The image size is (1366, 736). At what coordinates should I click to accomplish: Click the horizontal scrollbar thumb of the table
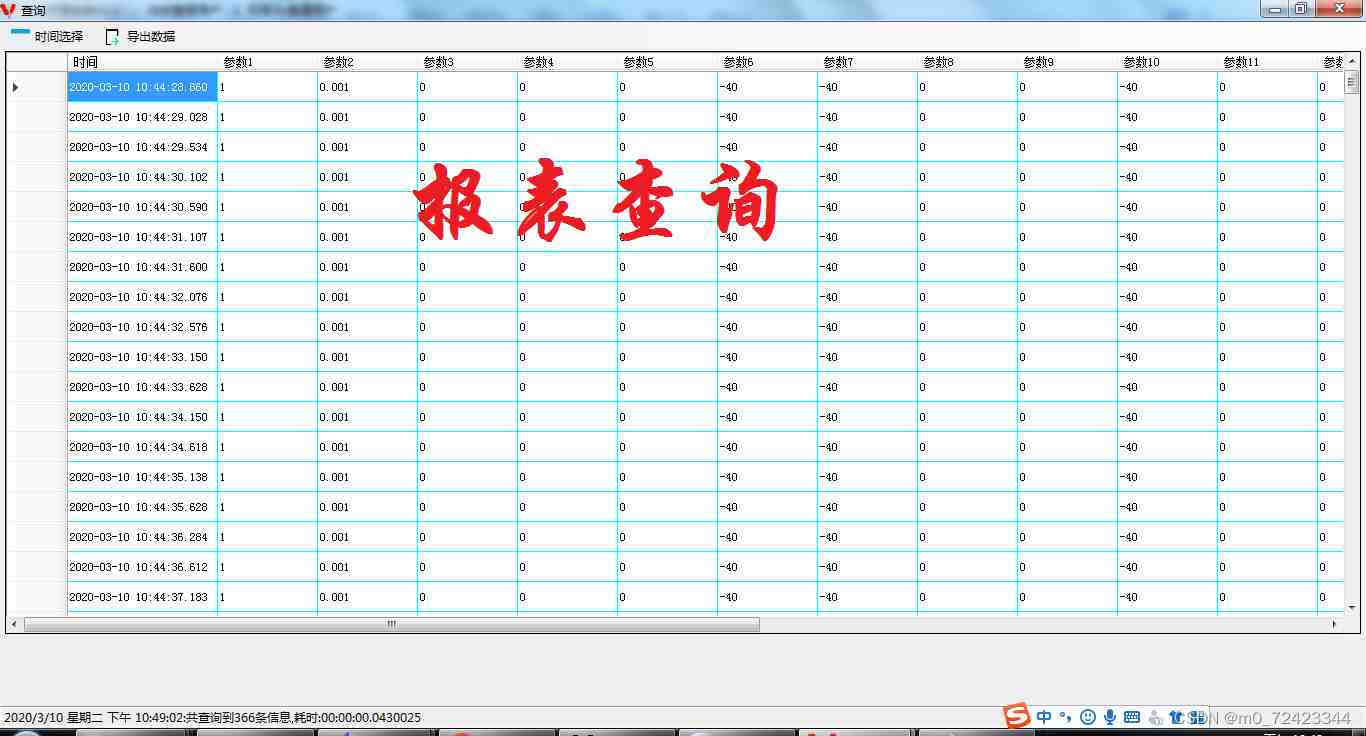[x=391, y=624]
